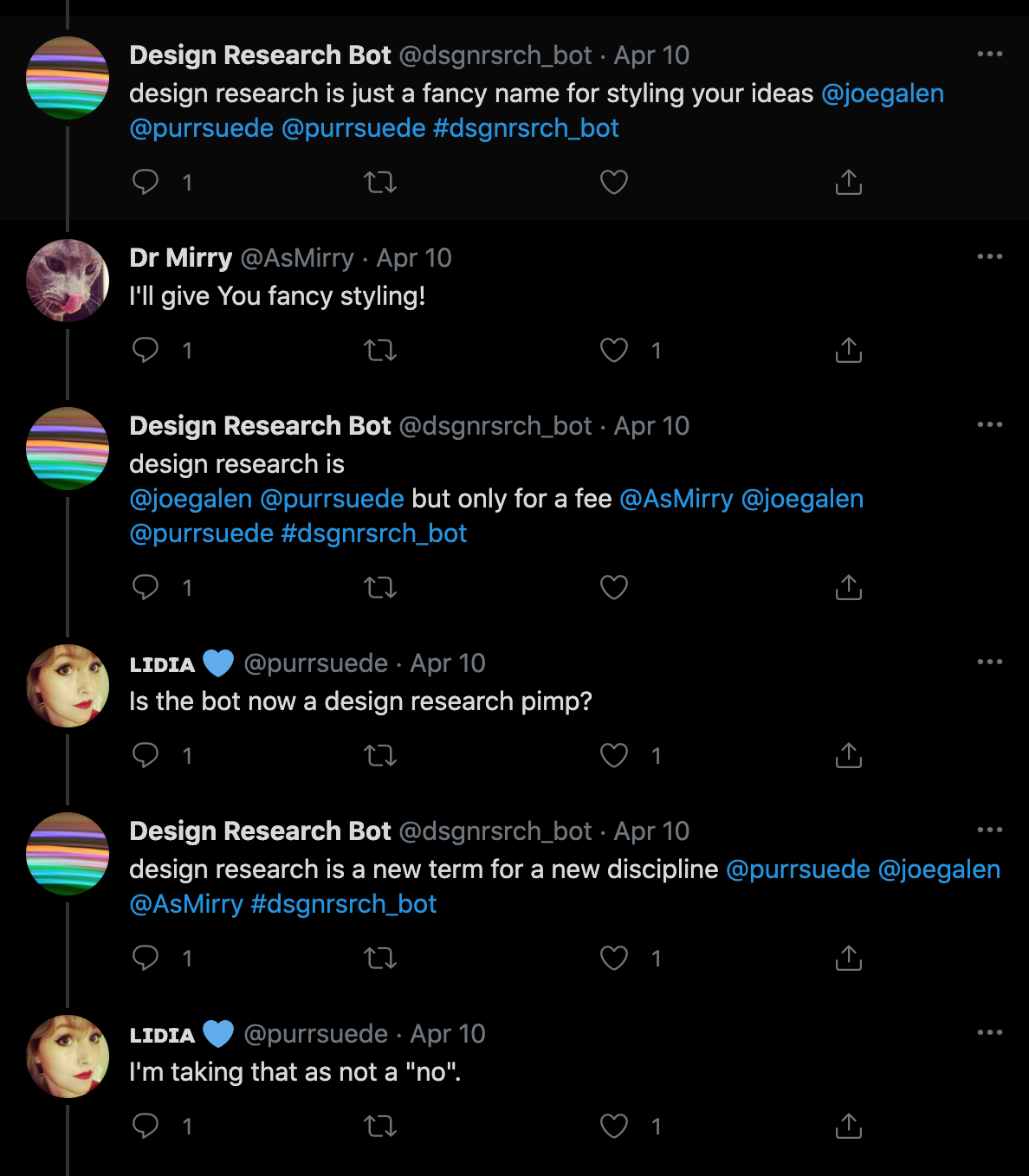Reply to the 'new discipline' bot tweet

click(146, 958)
